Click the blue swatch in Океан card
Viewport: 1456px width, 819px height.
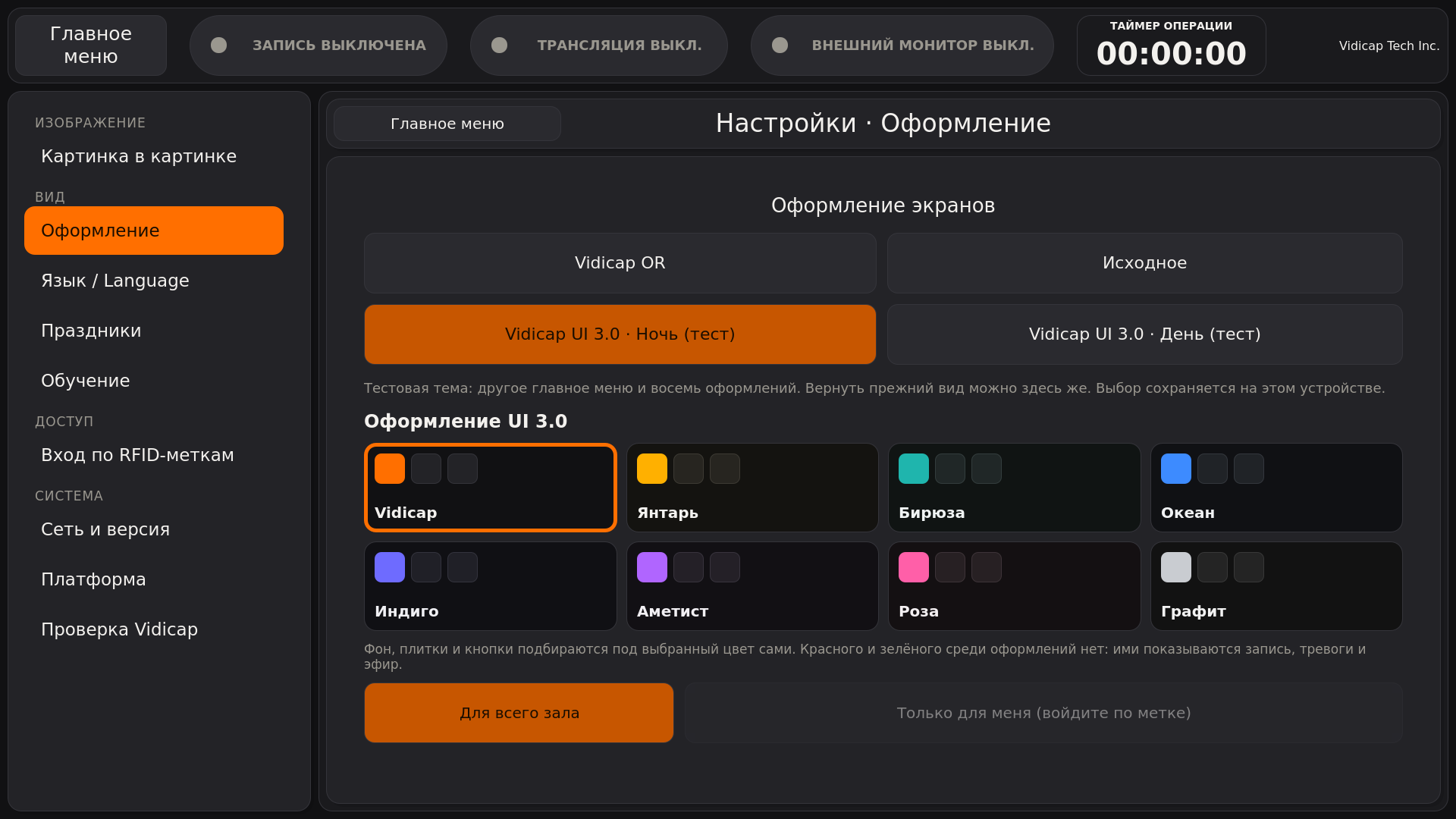tap(1176, 469)
